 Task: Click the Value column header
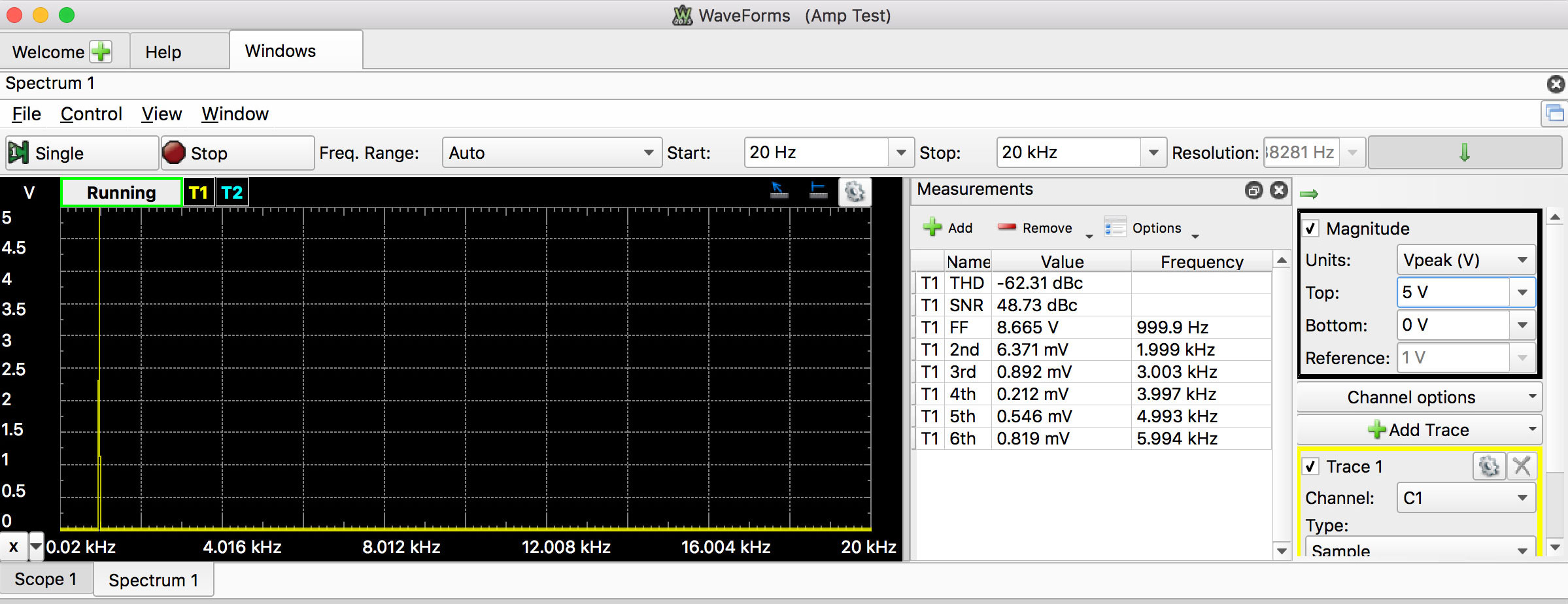tap(1062, 261)
